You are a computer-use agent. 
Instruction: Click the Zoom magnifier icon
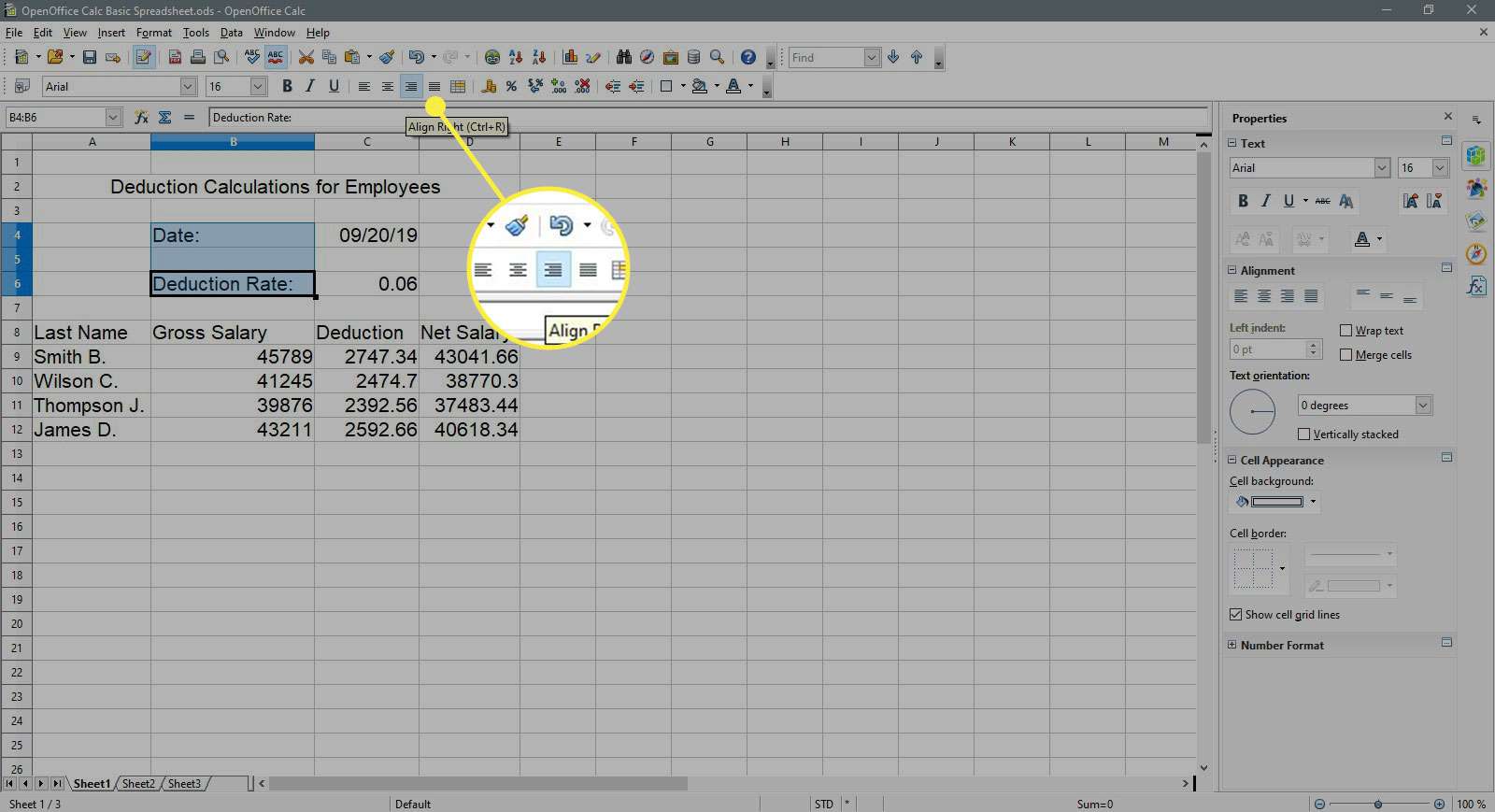click(x=718, y=57)
